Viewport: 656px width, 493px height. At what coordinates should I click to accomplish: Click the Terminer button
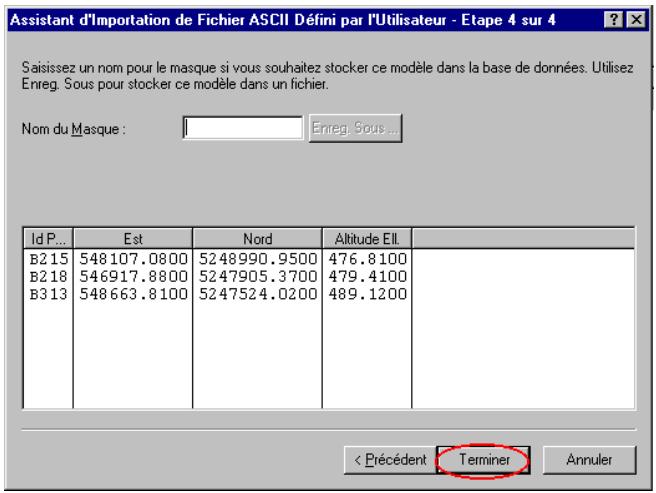click(484, 460)
